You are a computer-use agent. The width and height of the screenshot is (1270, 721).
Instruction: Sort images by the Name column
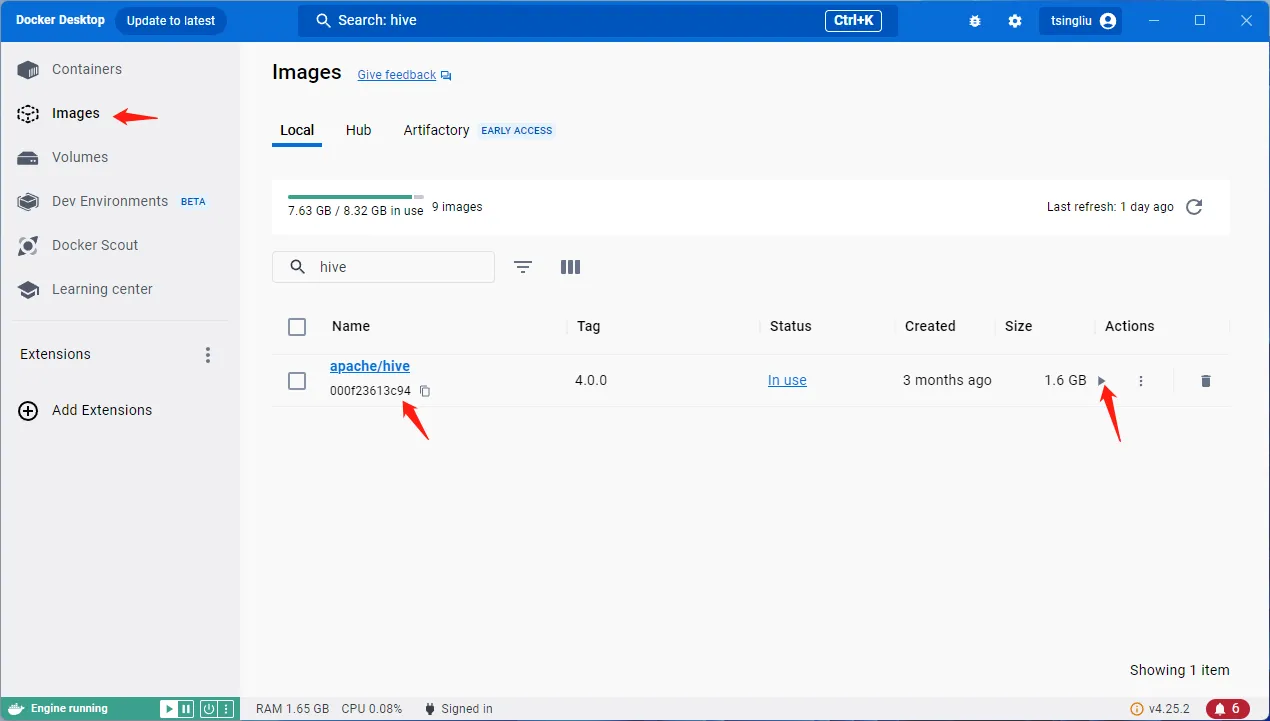[x=351, y=326]
